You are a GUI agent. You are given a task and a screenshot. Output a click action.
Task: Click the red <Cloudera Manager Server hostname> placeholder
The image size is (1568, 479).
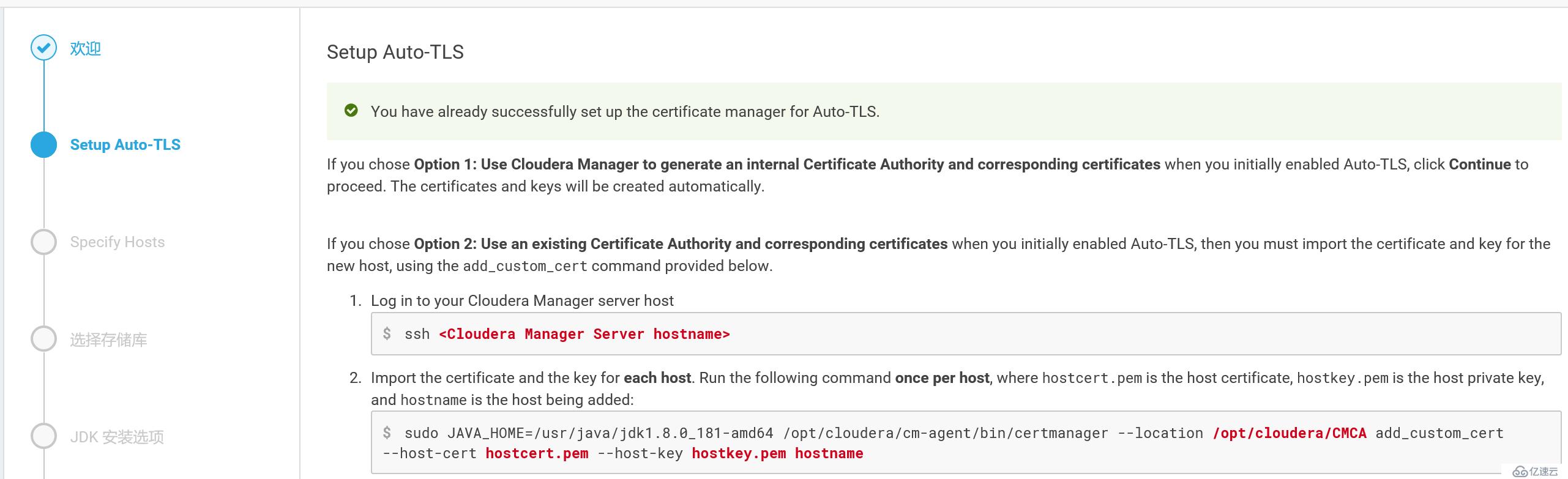[x=584, y=334]
